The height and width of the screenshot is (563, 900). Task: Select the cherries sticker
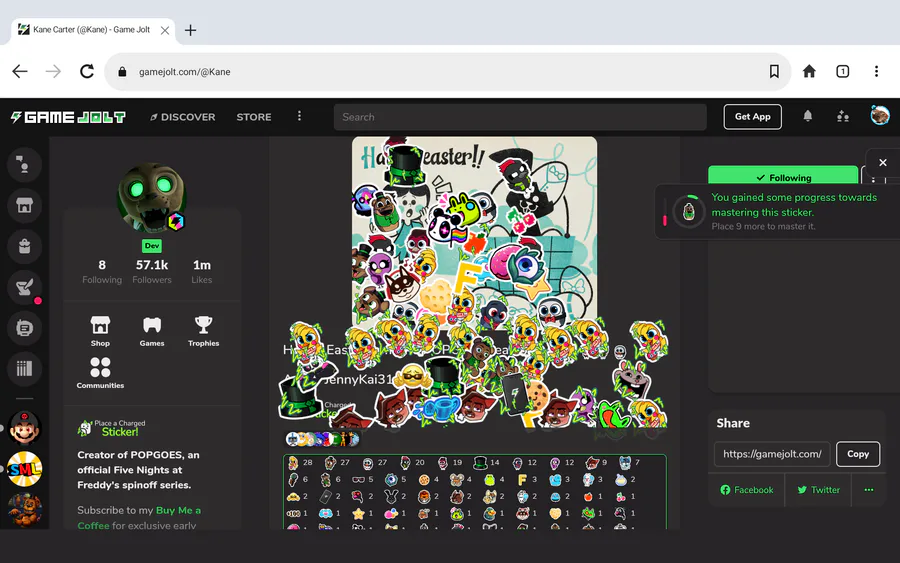625,496
